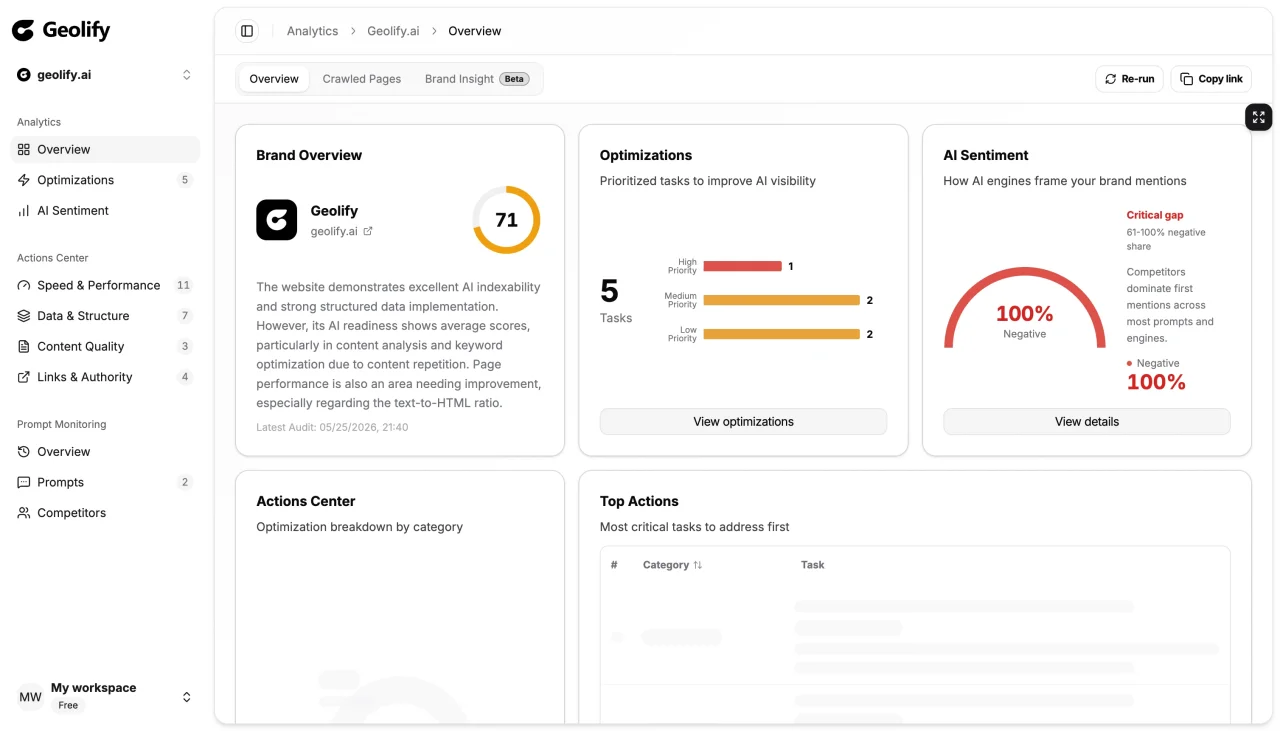Open Optimizations page from sidebar label

pos(76,180)
